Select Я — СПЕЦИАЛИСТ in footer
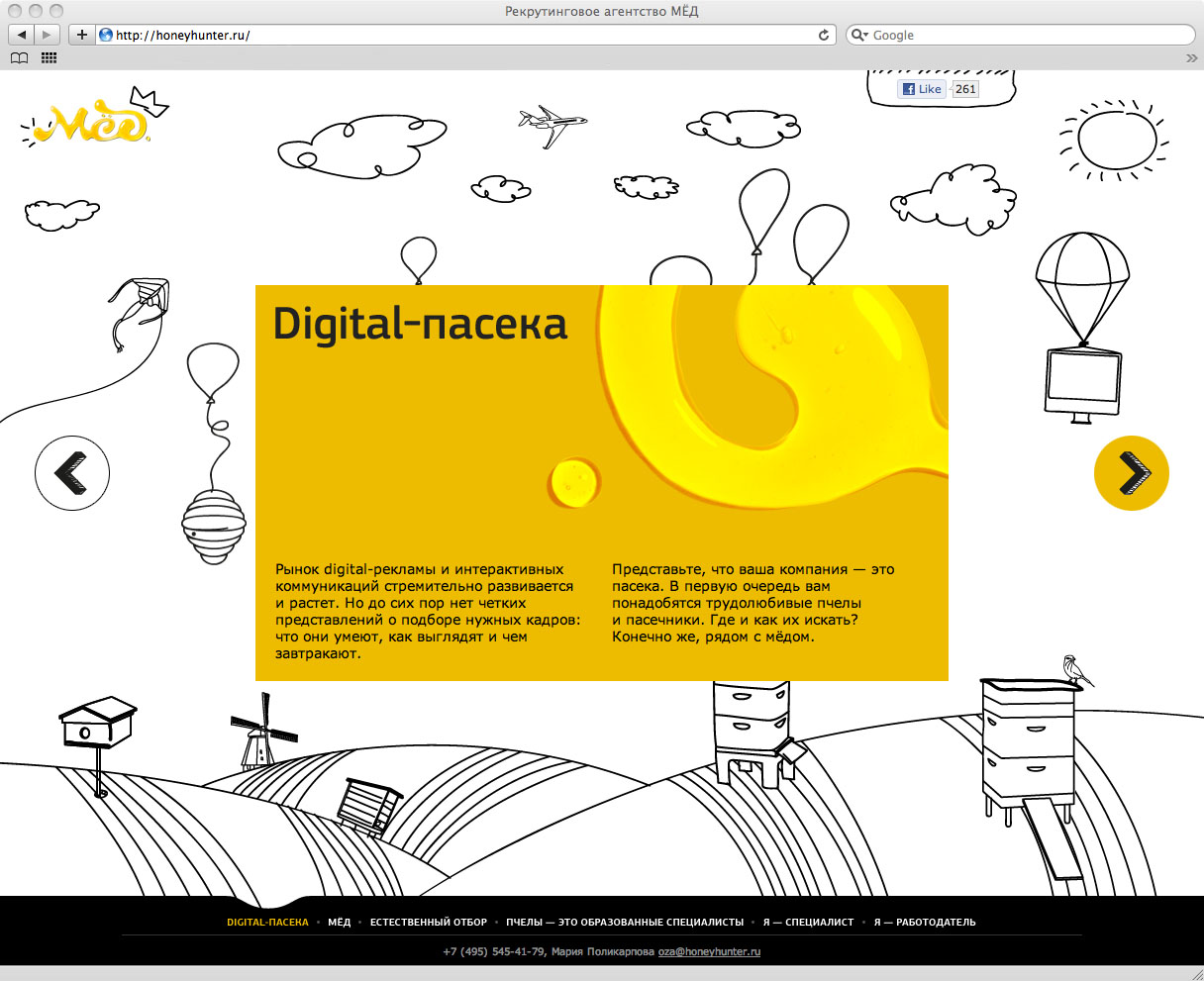 808,922
